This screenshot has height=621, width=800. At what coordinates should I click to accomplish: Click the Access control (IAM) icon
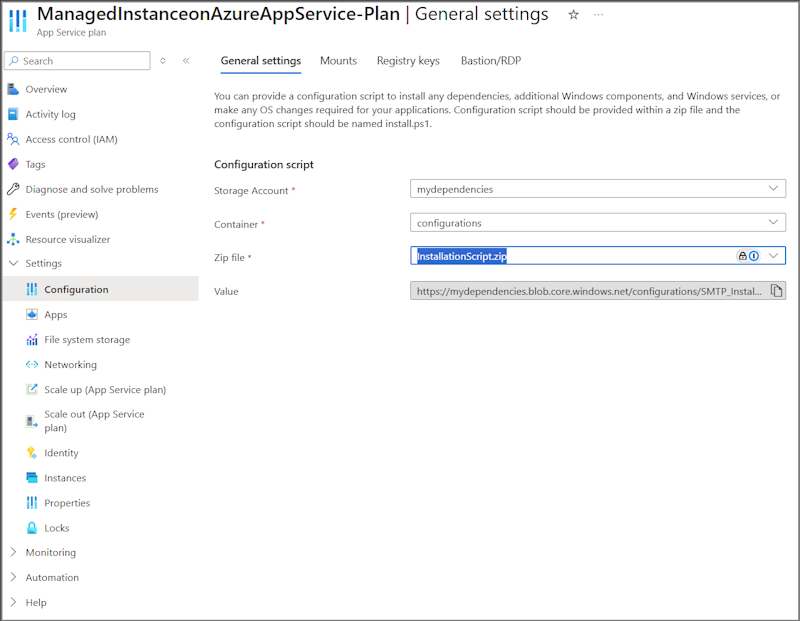tap(13, 139)
